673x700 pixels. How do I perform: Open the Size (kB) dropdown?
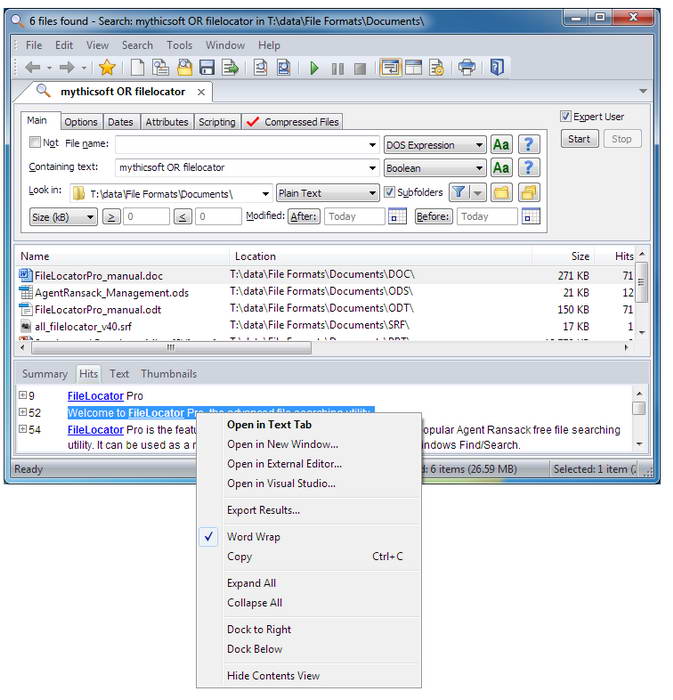coord(63,217)
